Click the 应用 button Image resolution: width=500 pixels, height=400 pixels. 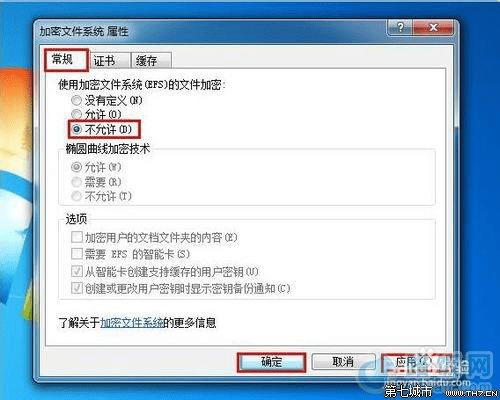coord(413,362)
